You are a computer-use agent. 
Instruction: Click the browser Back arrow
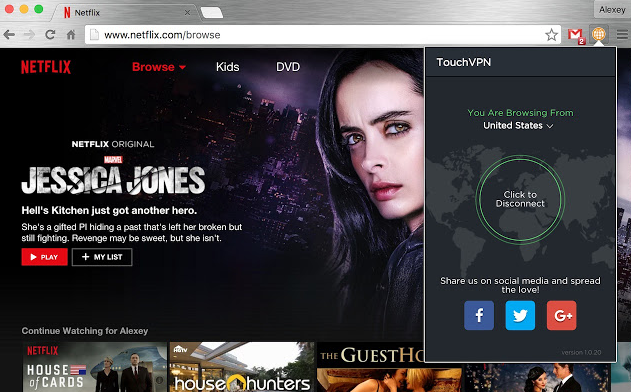9,35
